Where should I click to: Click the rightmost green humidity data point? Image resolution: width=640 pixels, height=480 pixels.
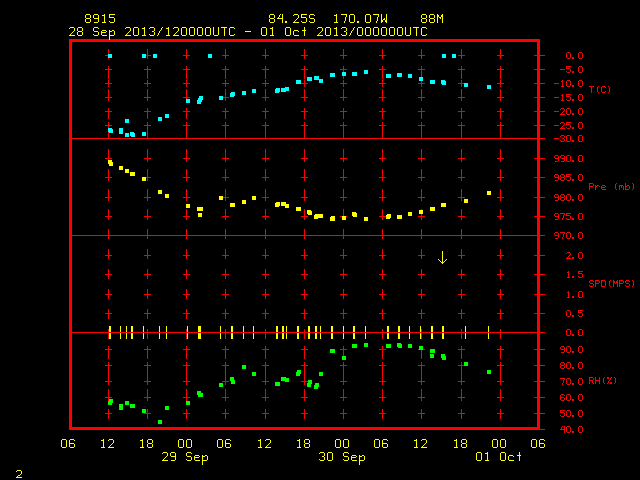pyautogui.click(x=489, y=372)
